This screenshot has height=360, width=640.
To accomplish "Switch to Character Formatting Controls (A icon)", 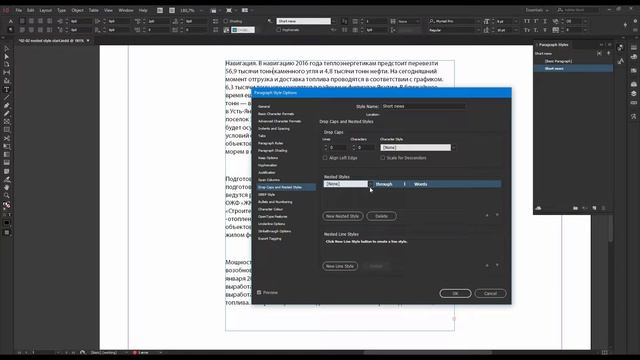I will [11, 21].
